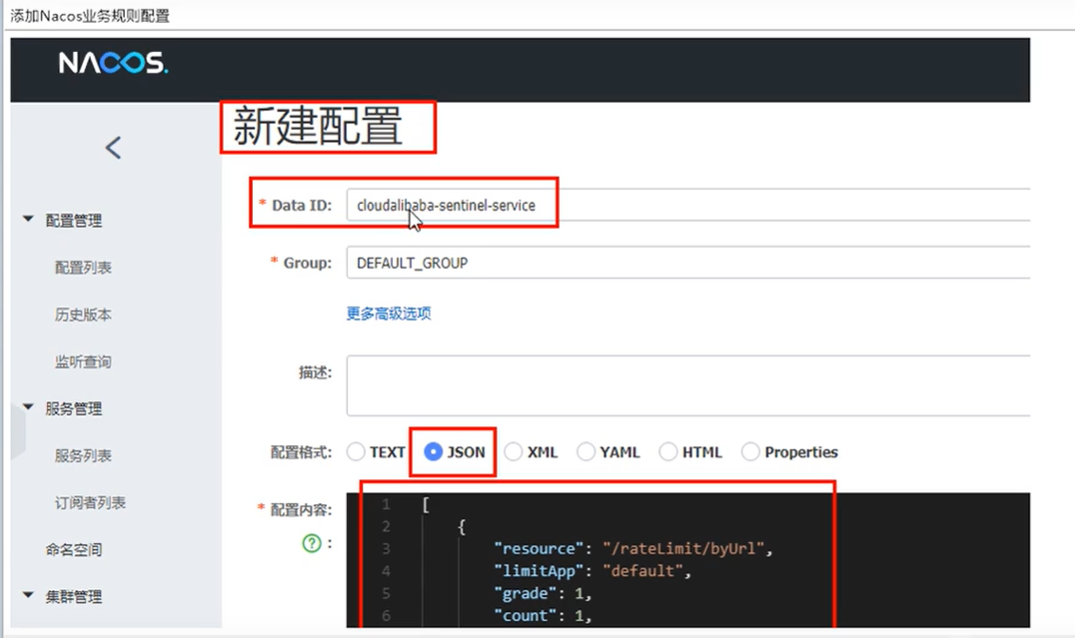
Task: Open 命名空间 in sidebar
Action: (73, 549)
